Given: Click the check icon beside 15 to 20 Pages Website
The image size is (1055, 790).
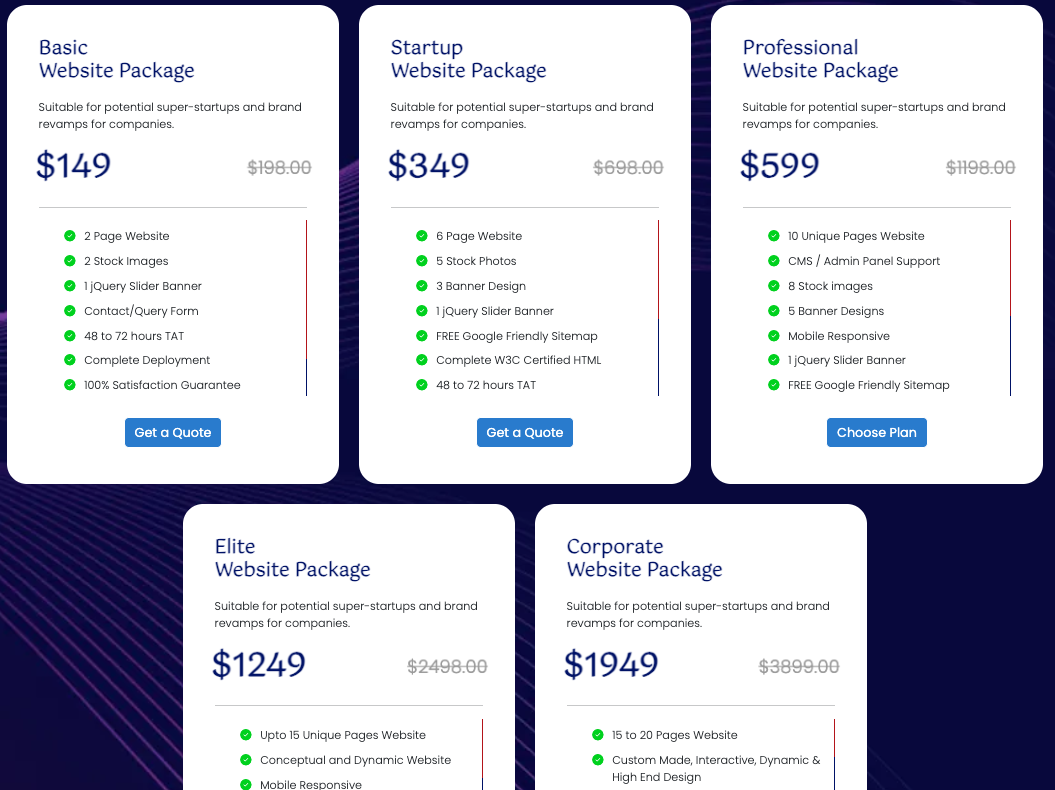Looking at the screenshot, I should (597, 735).
